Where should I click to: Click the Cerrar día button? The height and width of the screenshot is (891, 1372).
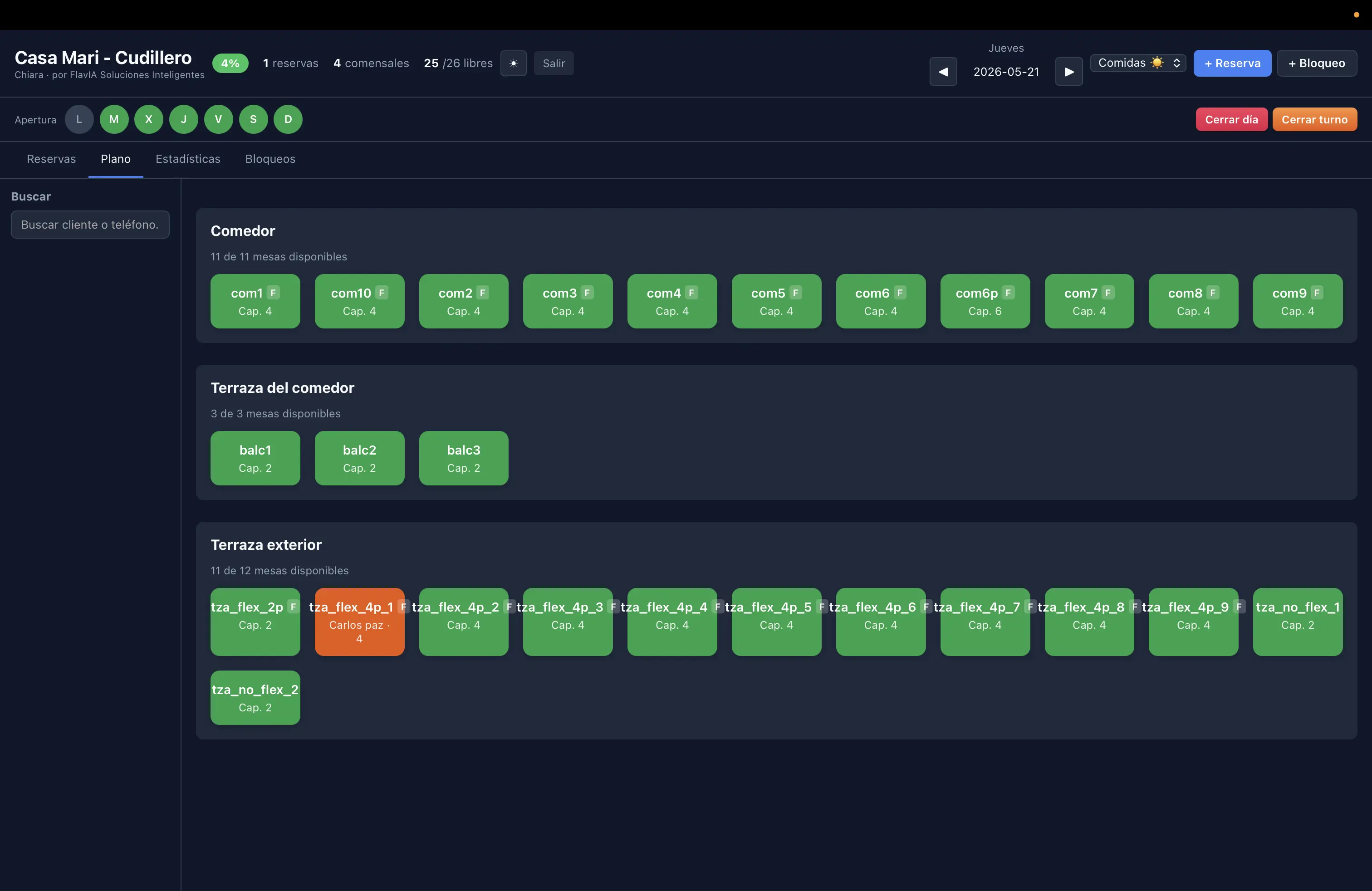click(1231, 119)
